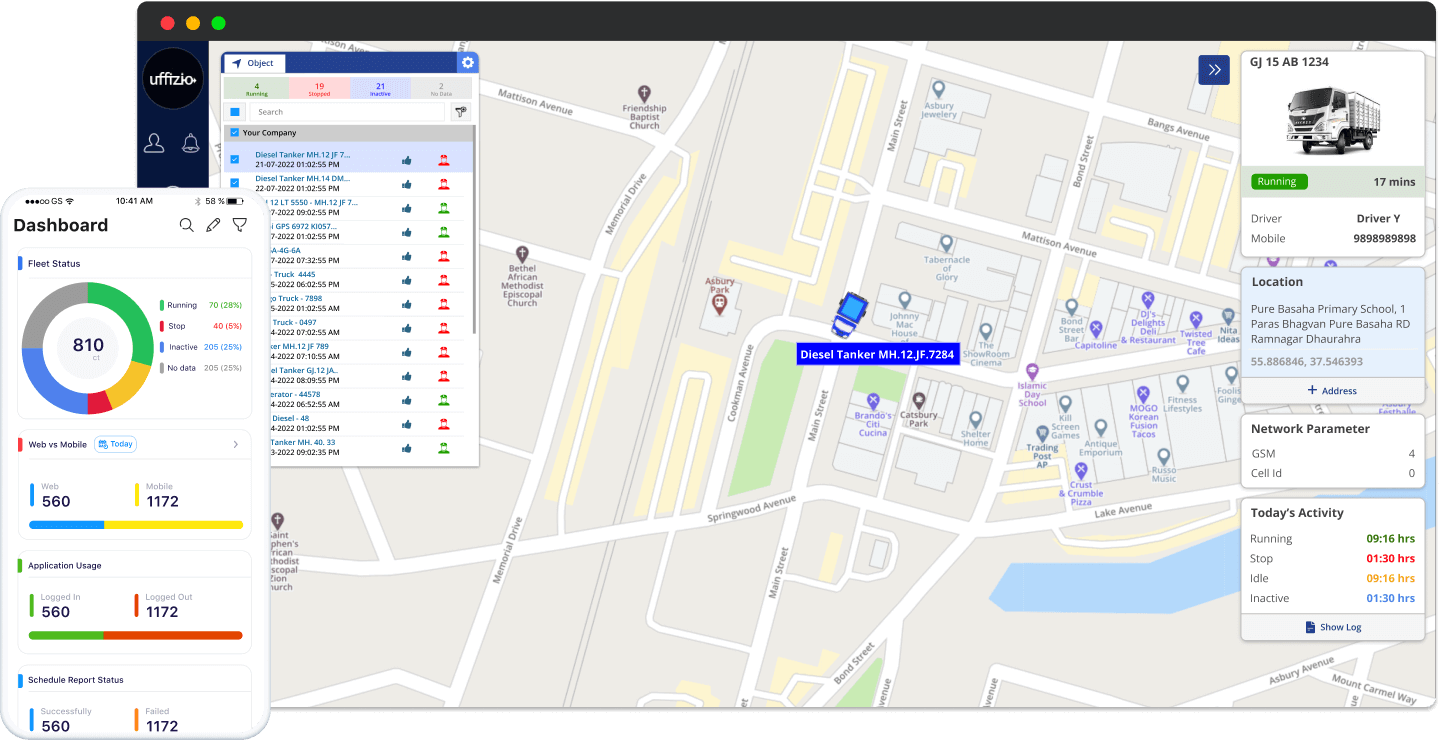
Task: Click GSM network parameter value
Action: tap(1411, 453)
